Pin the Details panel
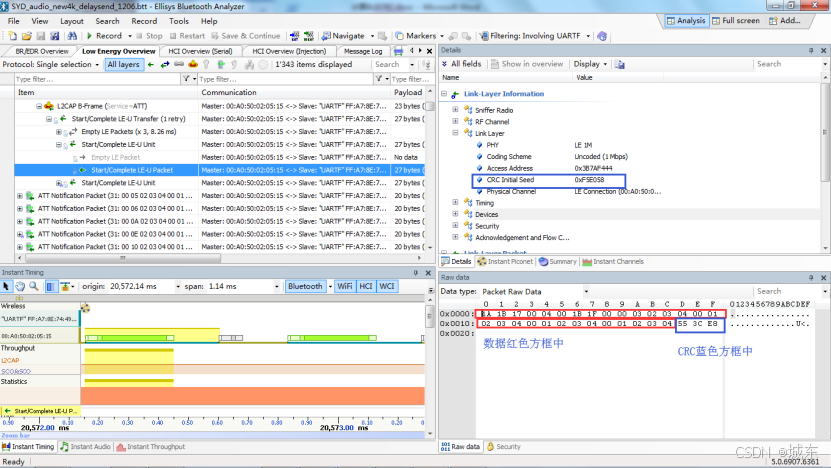The image size is (831, 468). coord(811,50)
